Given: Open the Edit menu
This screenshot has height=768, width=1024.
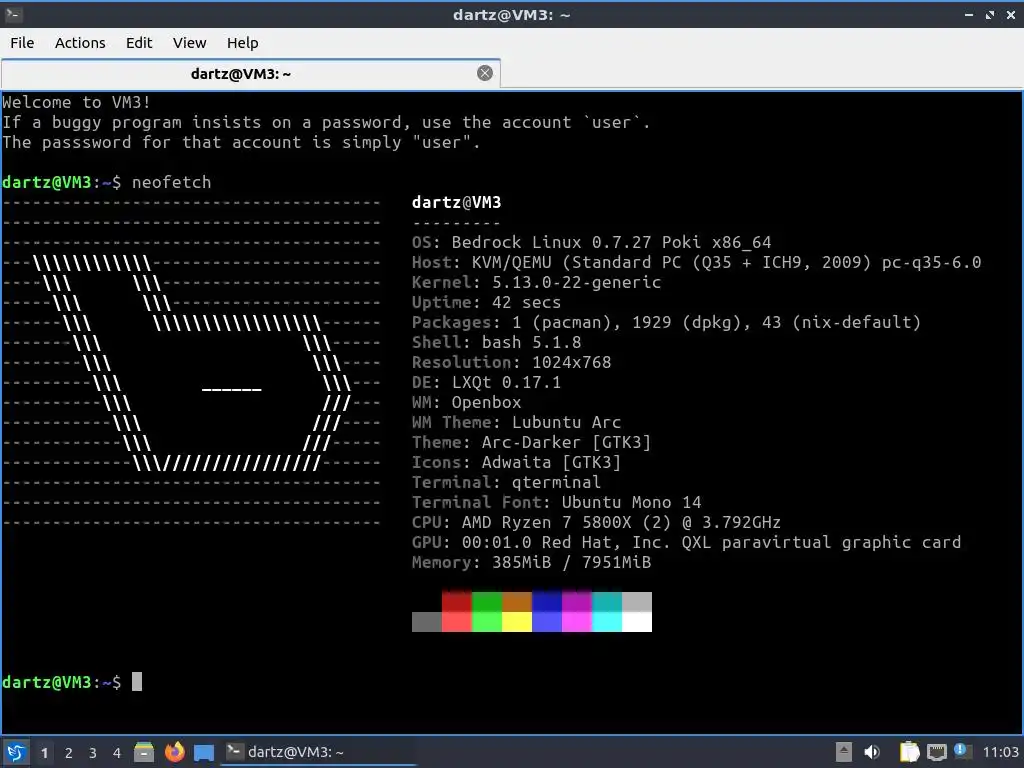Looking at the screenshot, I should 139,43.
